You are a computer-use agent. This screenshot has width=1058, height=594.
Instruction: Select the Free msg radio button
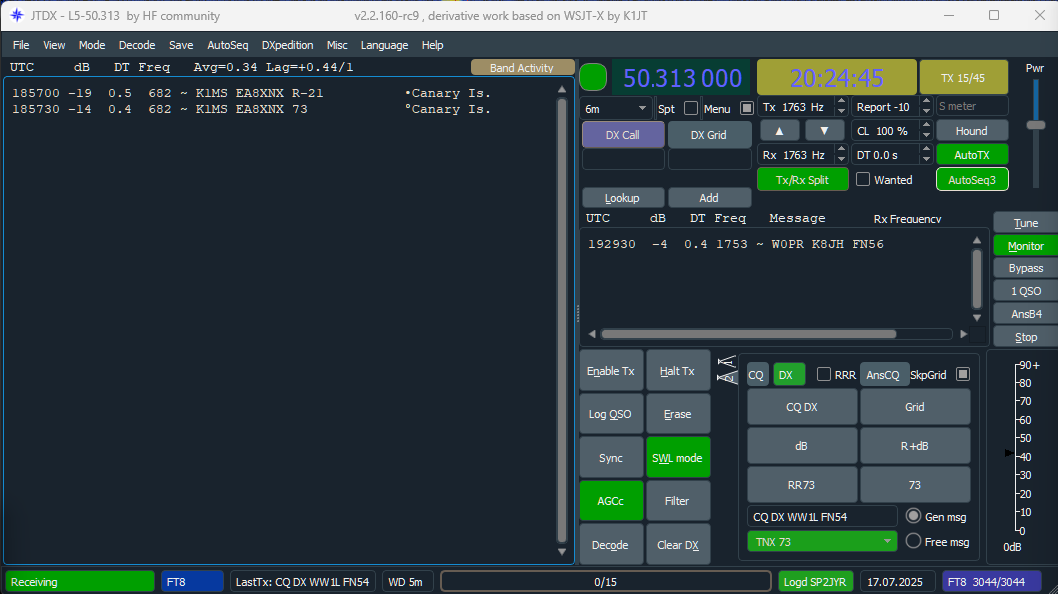pos(913,541)
